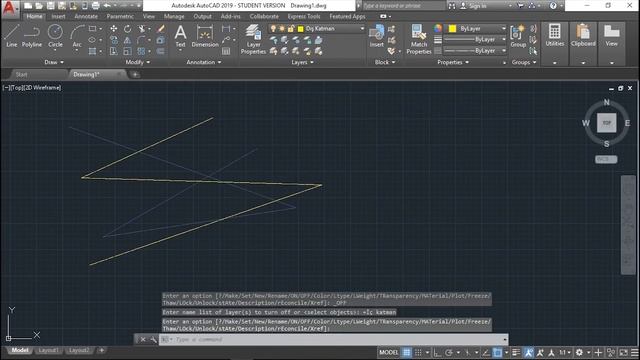This screenshot has height=360, width=640.
Task: Switch to the Start file tab
Action: pos(21,74)
